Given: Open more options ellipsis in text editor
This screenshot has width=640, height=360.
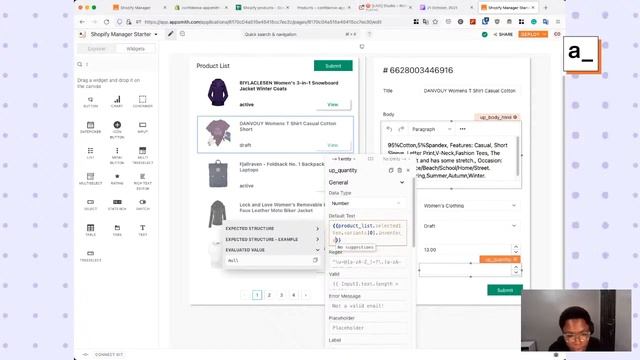Looking at the screenshot, I should (x=462, y=129).
